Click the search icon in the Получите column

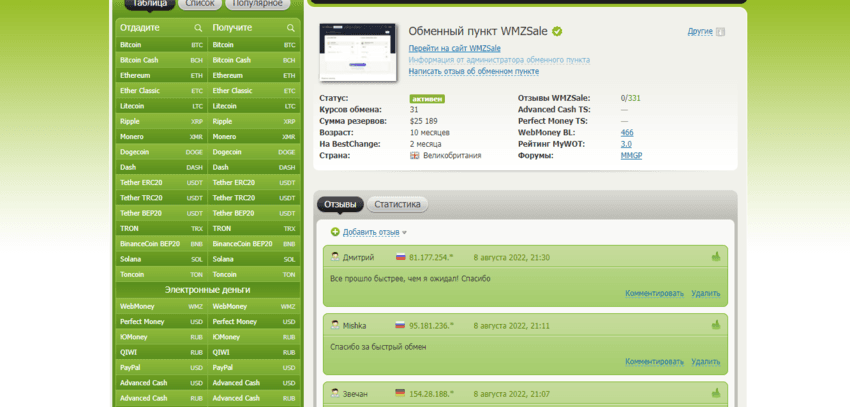point(291,28)
